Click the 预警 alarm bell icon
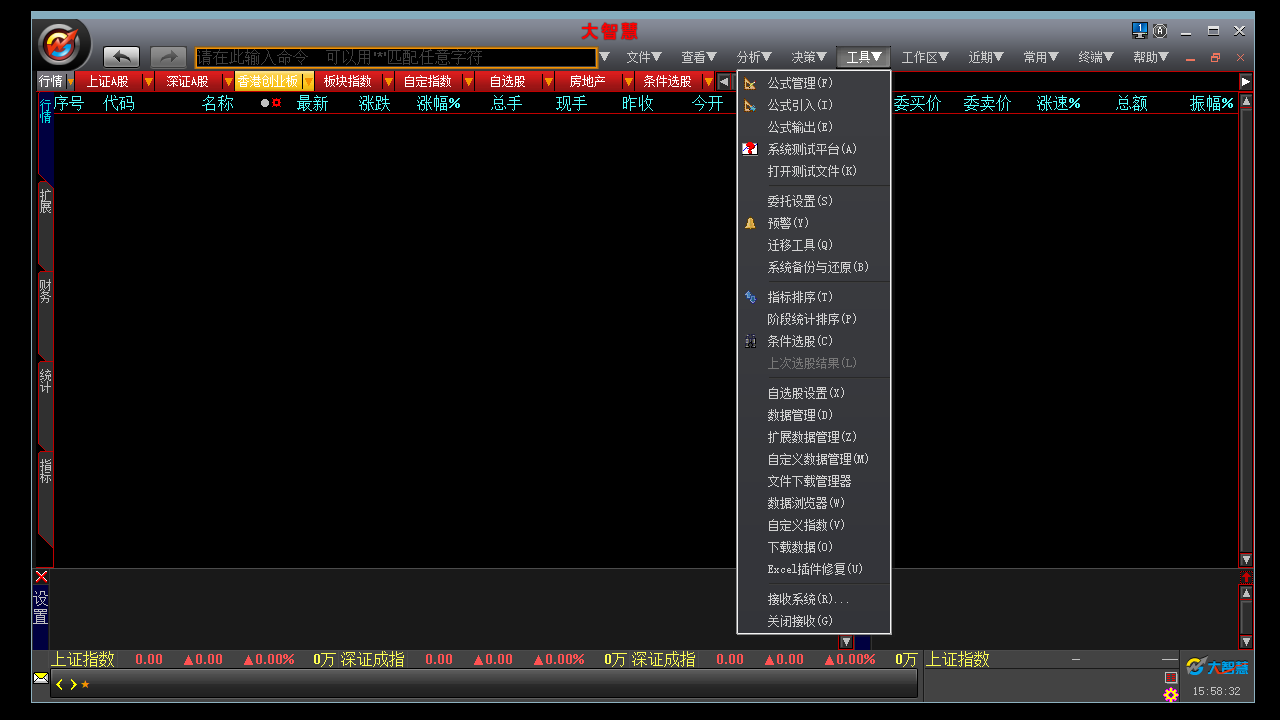The width and height of the screenshot is (1280, 720). coord(750,222)
